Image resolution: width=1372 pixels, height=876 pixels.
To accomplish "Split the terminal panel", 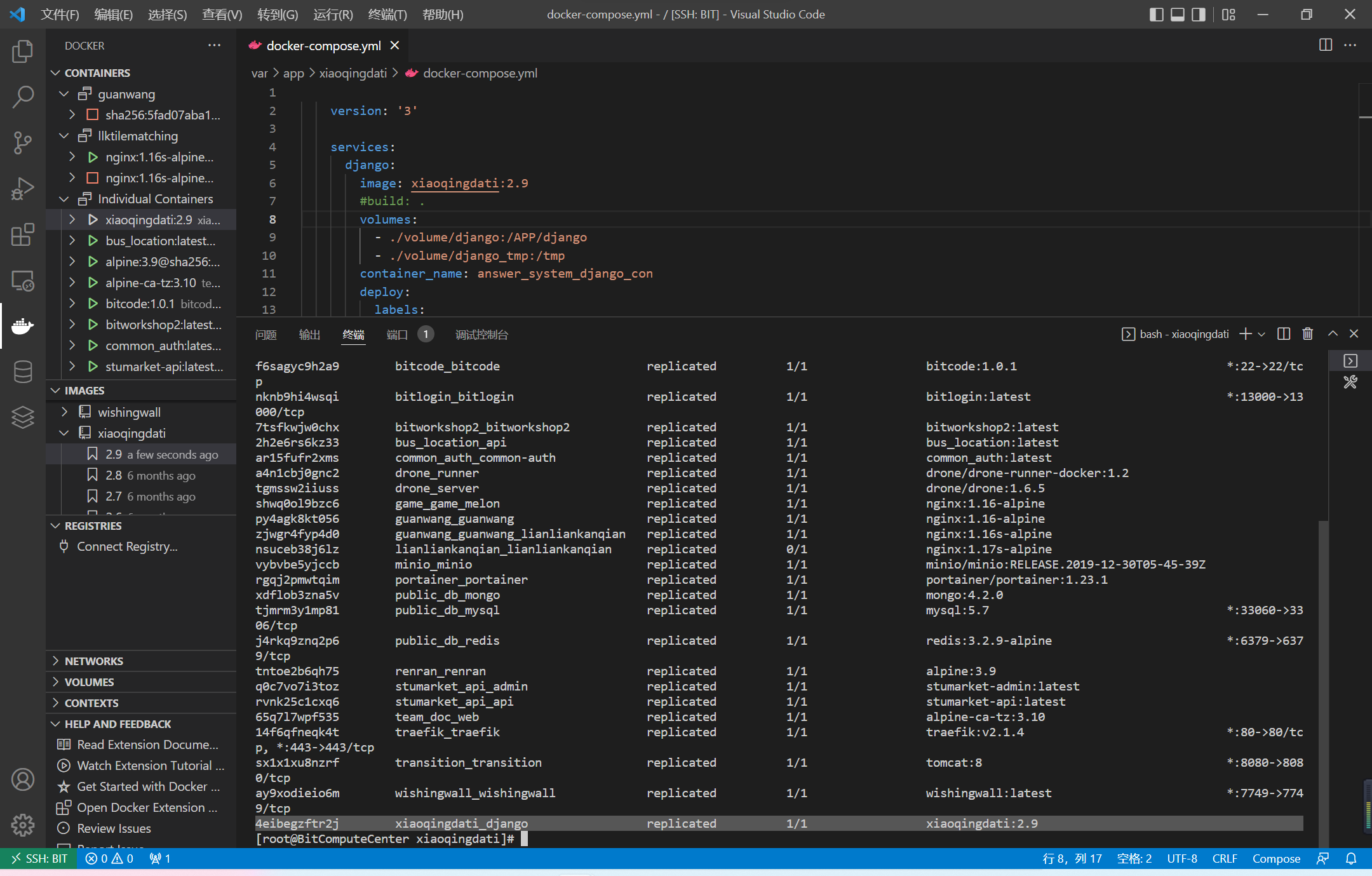I will [x=1284, y=334].
